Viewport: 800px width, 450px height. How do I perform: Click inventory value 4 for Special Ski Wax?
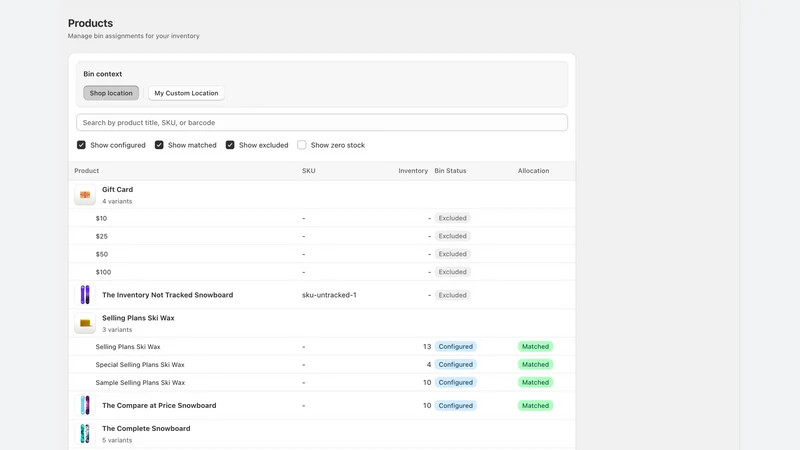point(429,365)
